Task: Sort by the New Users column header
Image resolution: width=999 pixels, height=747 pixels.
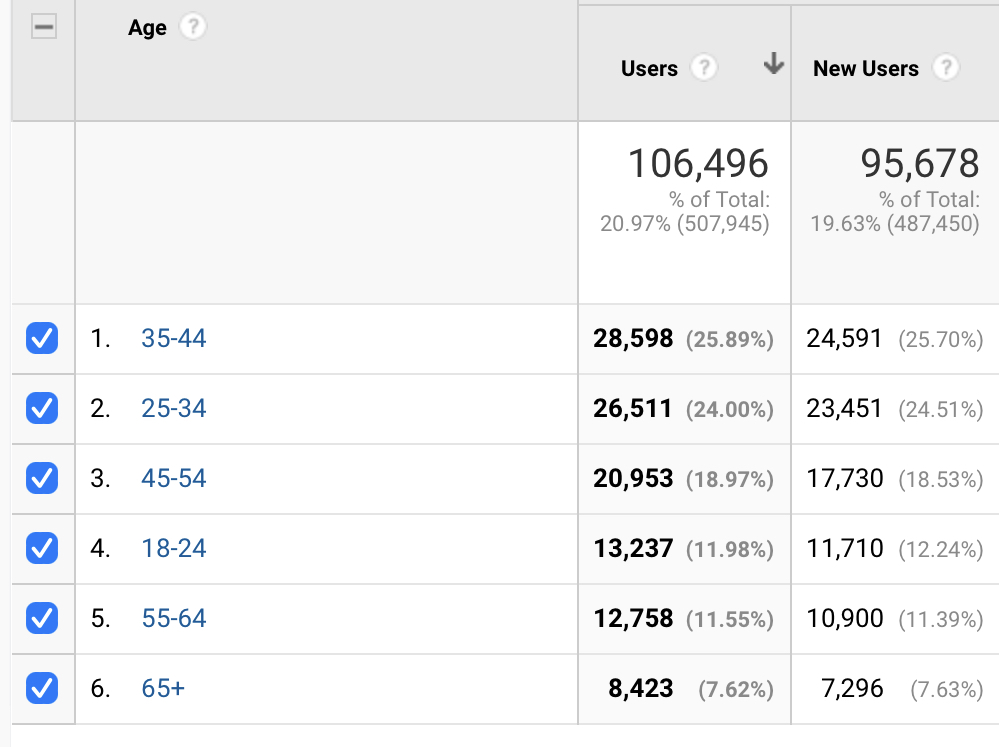Action: pyautogui.click(x=865, y=69)
